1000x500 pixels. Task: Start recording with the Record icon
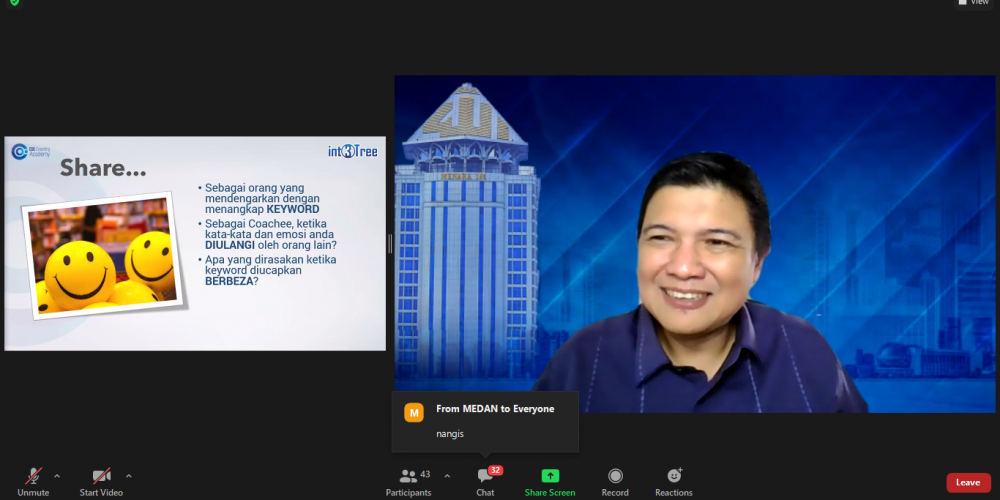[615, 476]
